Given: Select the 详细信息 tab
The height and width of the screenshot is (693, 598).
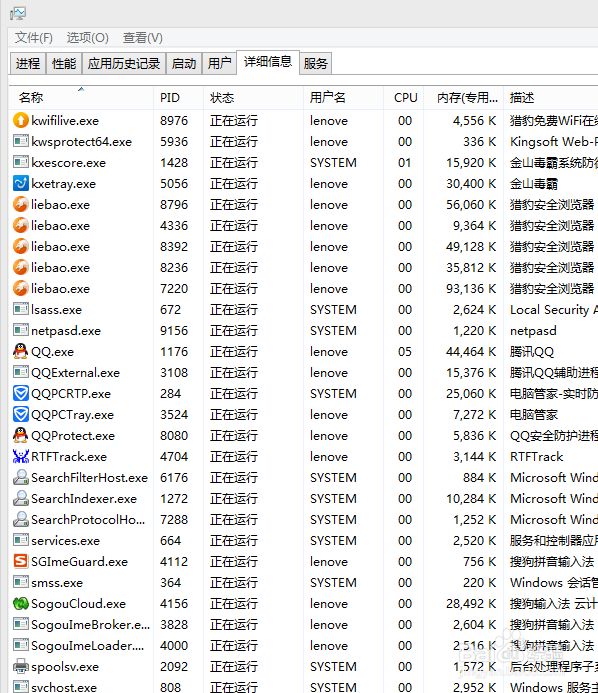Looking at the screenshot, I should [x=268, y=62].
